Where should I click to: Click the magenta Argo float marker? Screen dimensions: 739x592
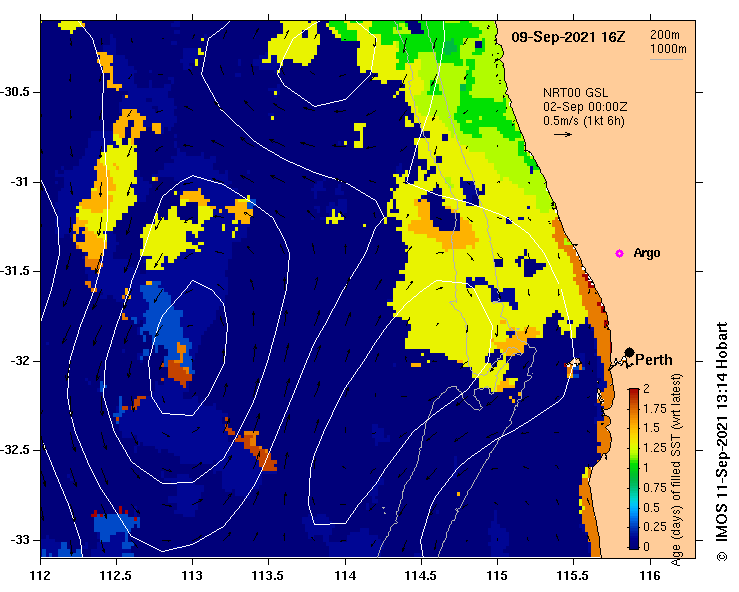click(x=619, y=254)
